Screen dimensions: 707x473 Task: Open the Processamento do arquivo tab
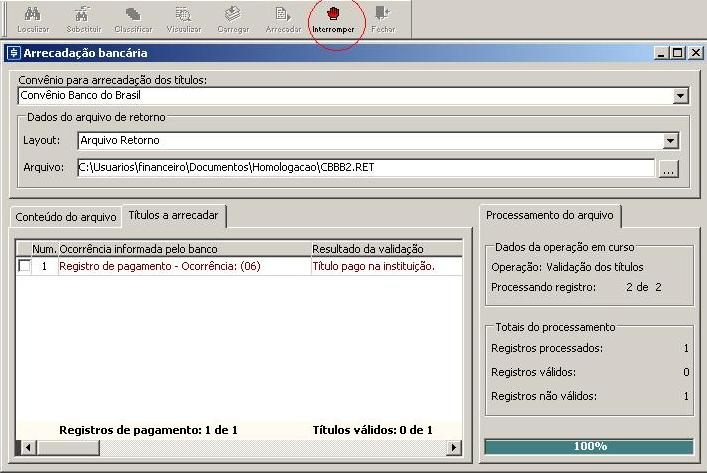551,215
